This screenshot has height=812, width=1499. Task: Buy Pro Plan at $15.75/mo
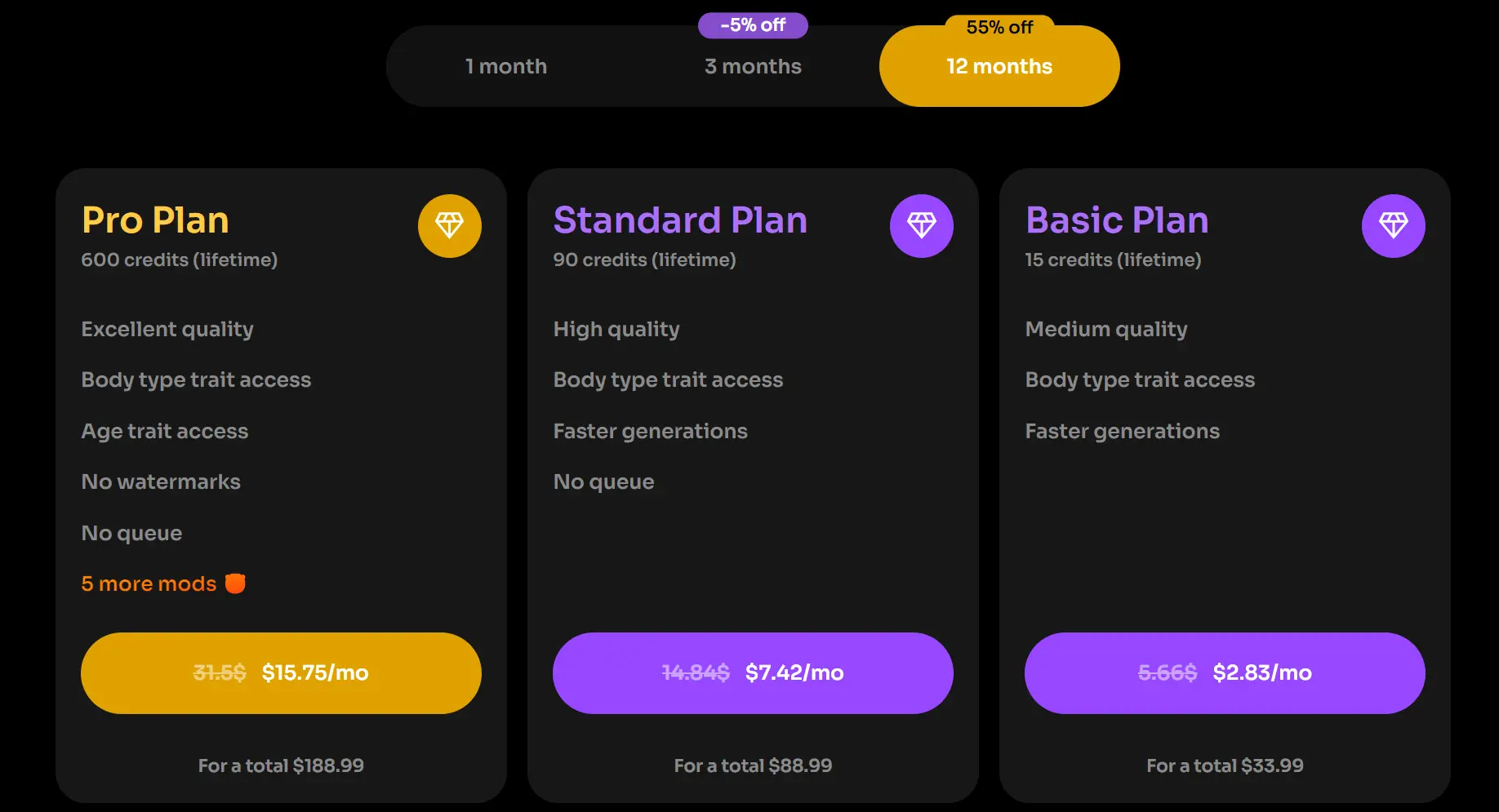[281, 673]
